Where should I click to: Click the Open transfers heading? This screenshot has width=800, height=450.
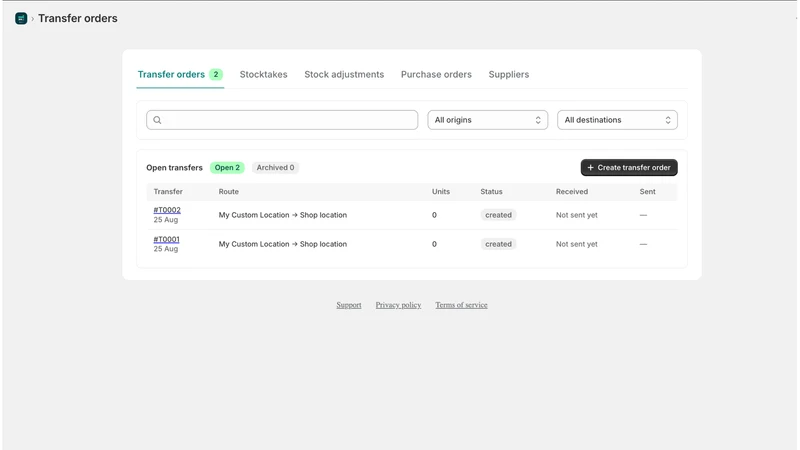(x=174, y=167)
